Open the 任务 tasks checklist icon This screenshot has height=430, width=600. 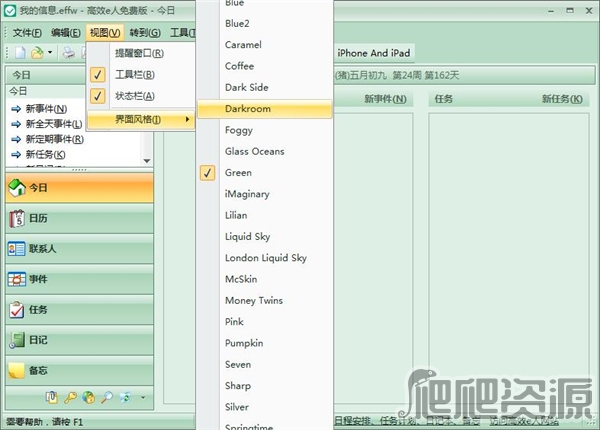click(x=16, y=310)
